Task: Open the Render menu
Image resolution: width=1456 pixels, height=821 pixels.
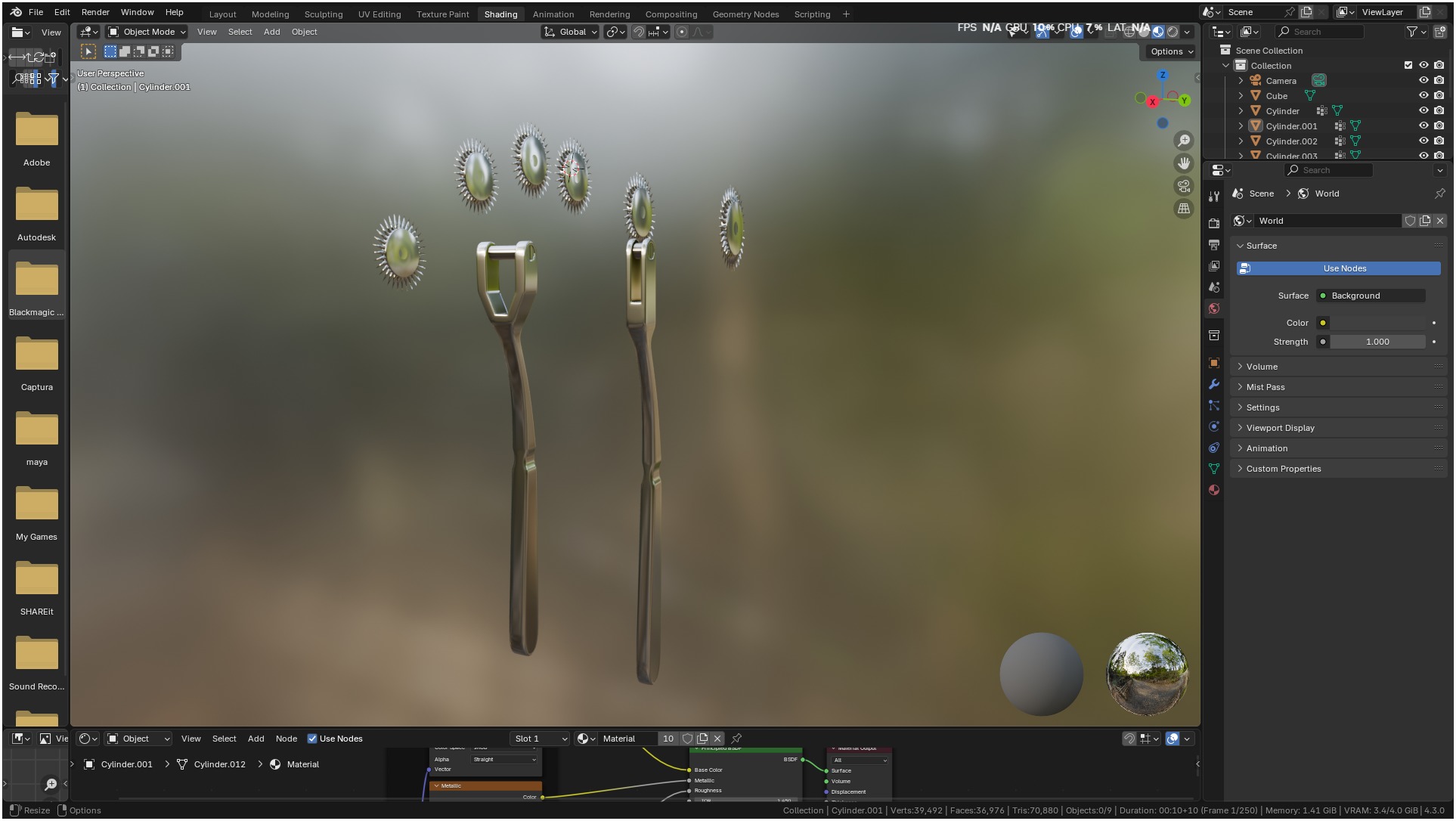Action: (95, 12)
